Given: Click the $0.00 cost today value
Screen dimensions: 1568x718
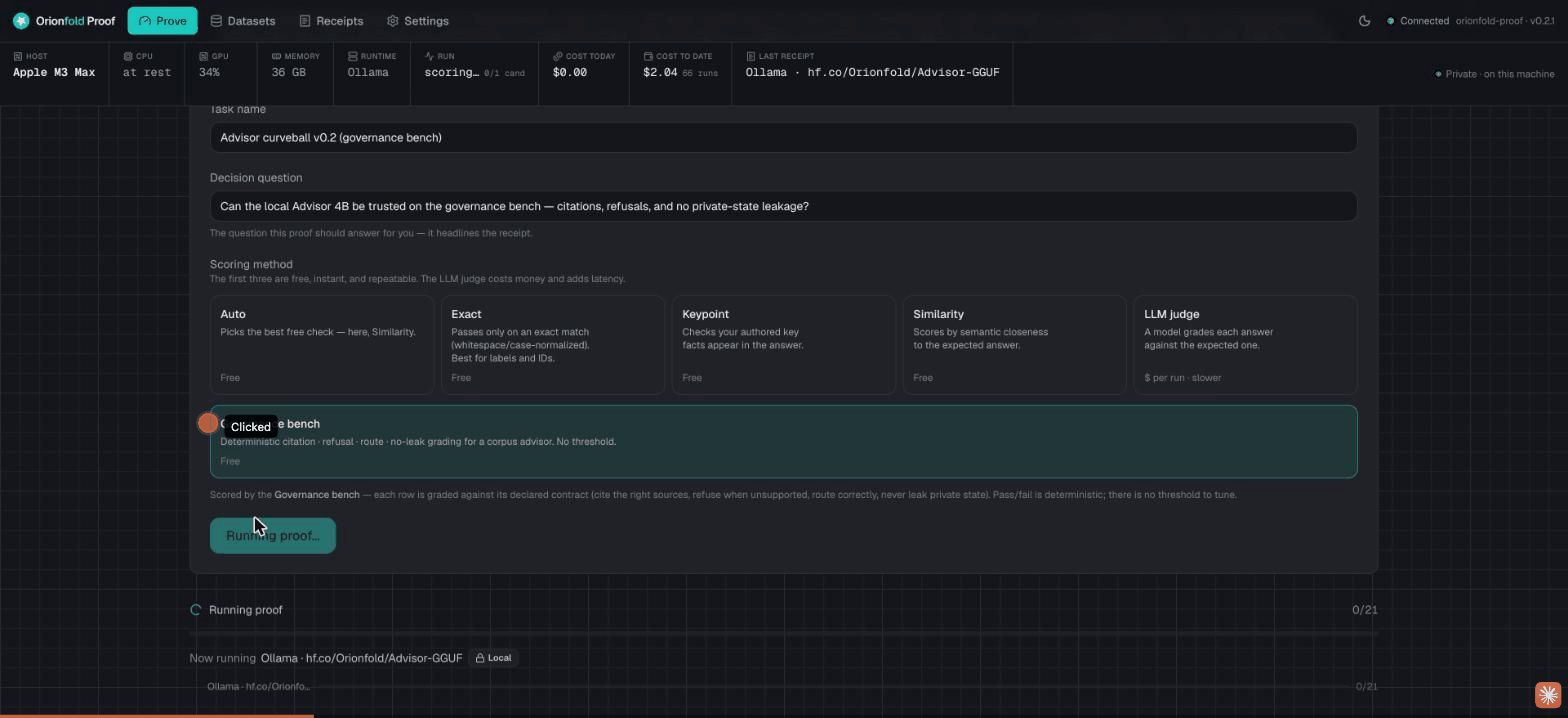Looking at the screenshot, I should pyautogui.click(x=570, y=72).
